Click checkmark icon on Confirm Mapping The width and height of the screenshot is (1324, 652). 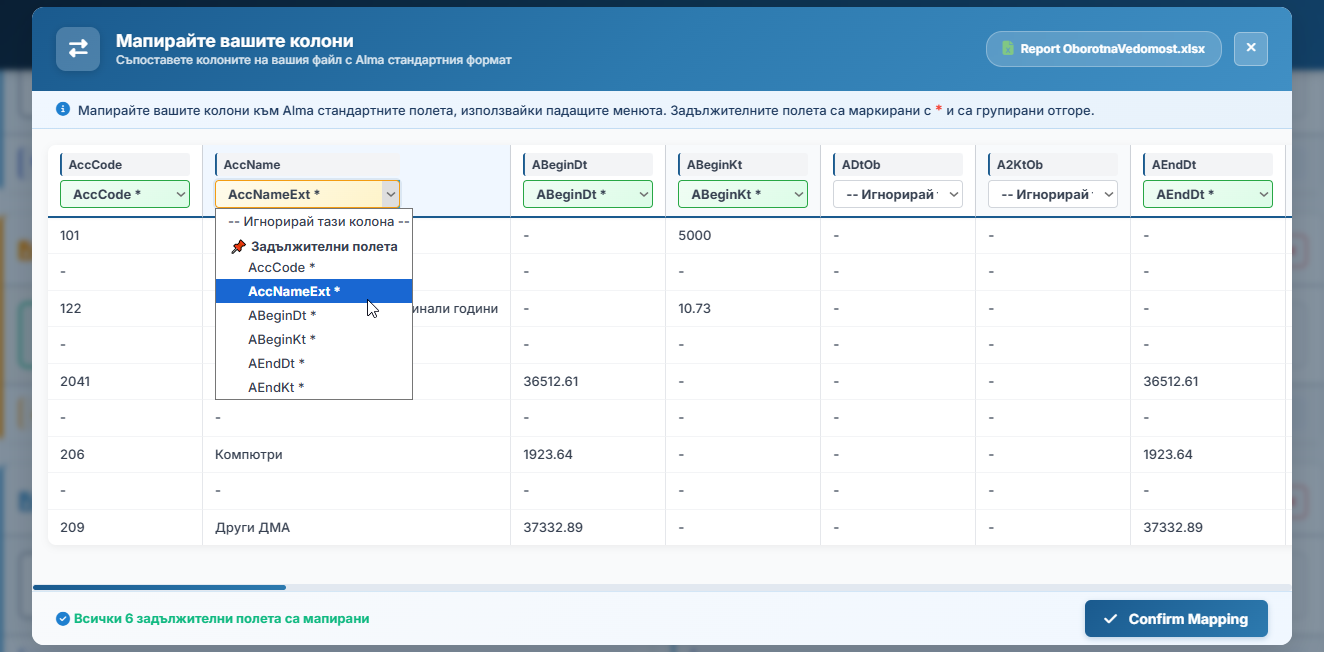1110,619
